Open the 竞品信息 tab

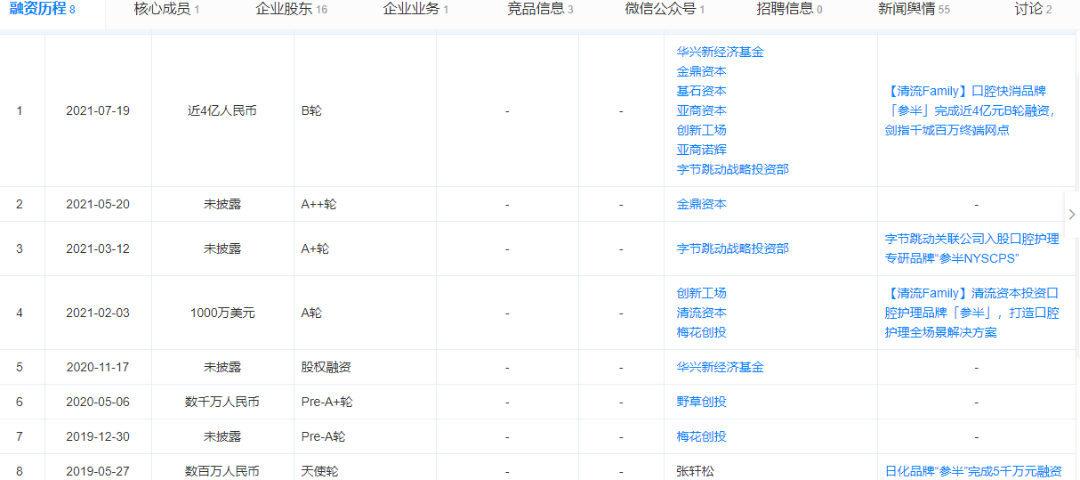(x=541, y=9)
